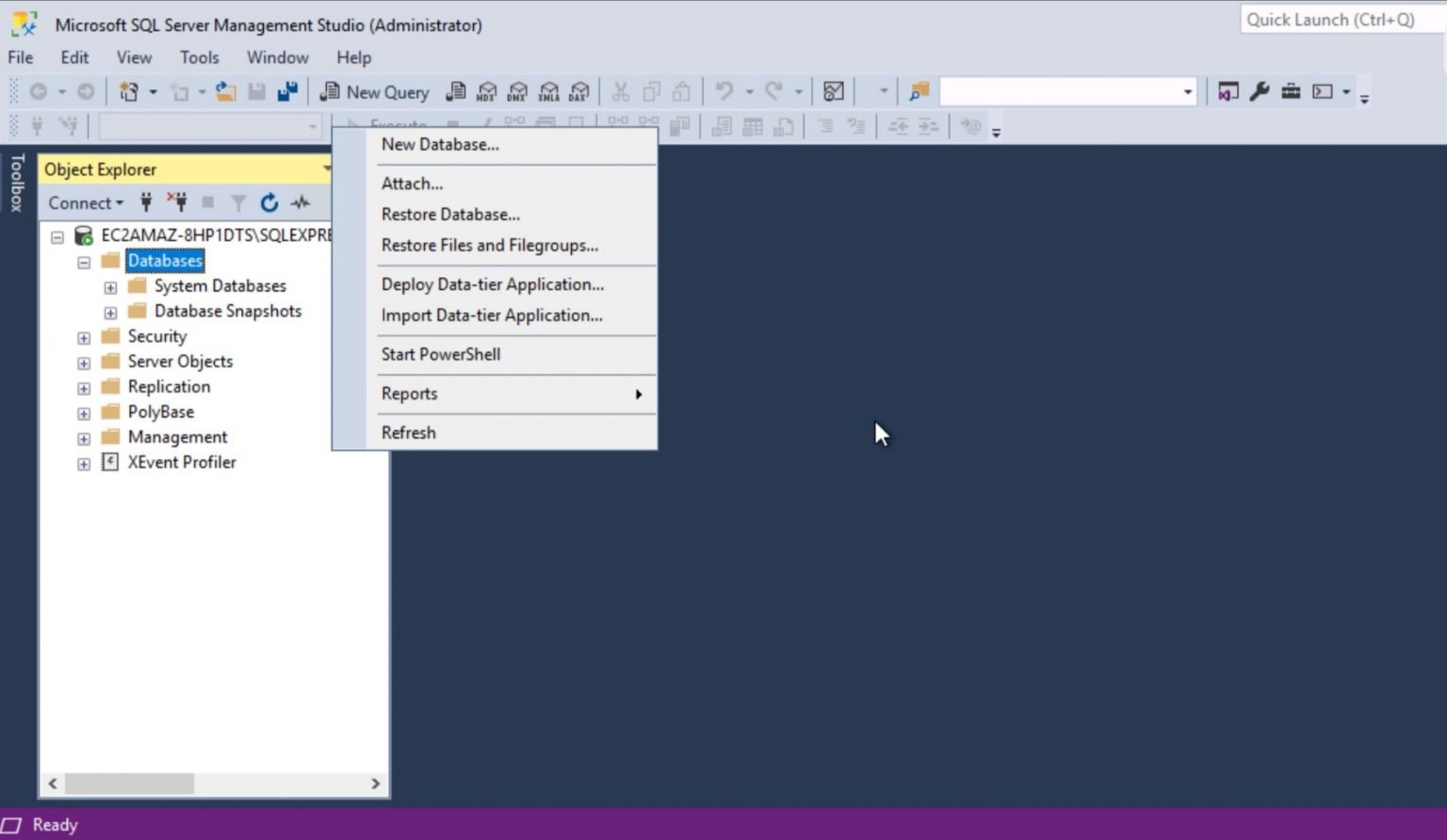This screenshot has width=1447, height=840.
Task: Click the Activity Monitor icon in Object Explorer
Action: (x=301, y=202)
